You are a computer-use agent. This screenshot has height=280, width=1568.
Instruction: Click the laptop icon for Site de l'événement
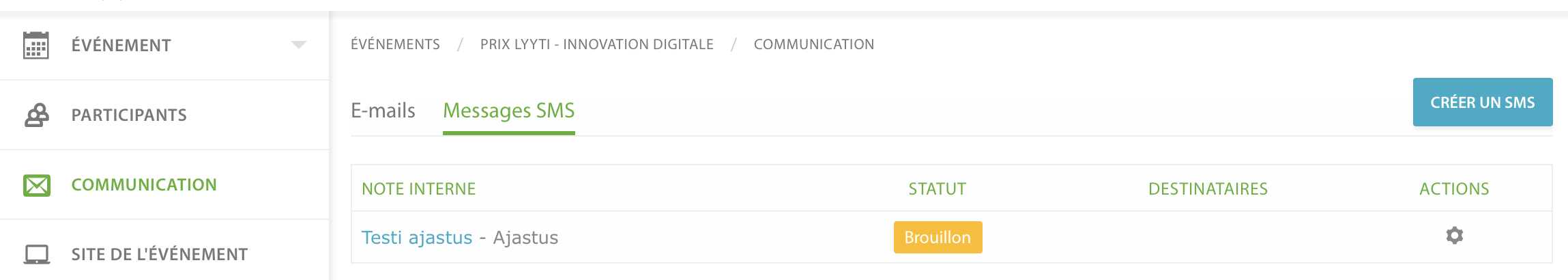click(x=37, y=255)
